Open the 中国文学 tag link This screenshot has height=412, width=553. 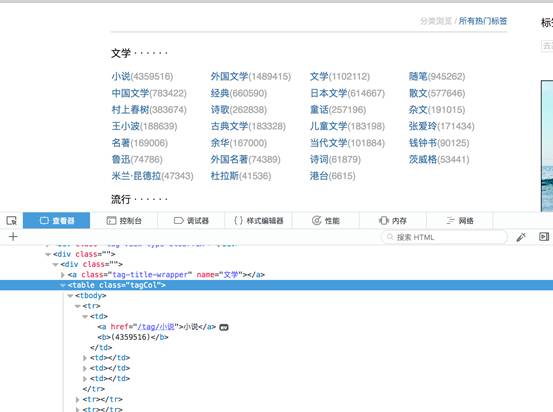click(130, 93)
